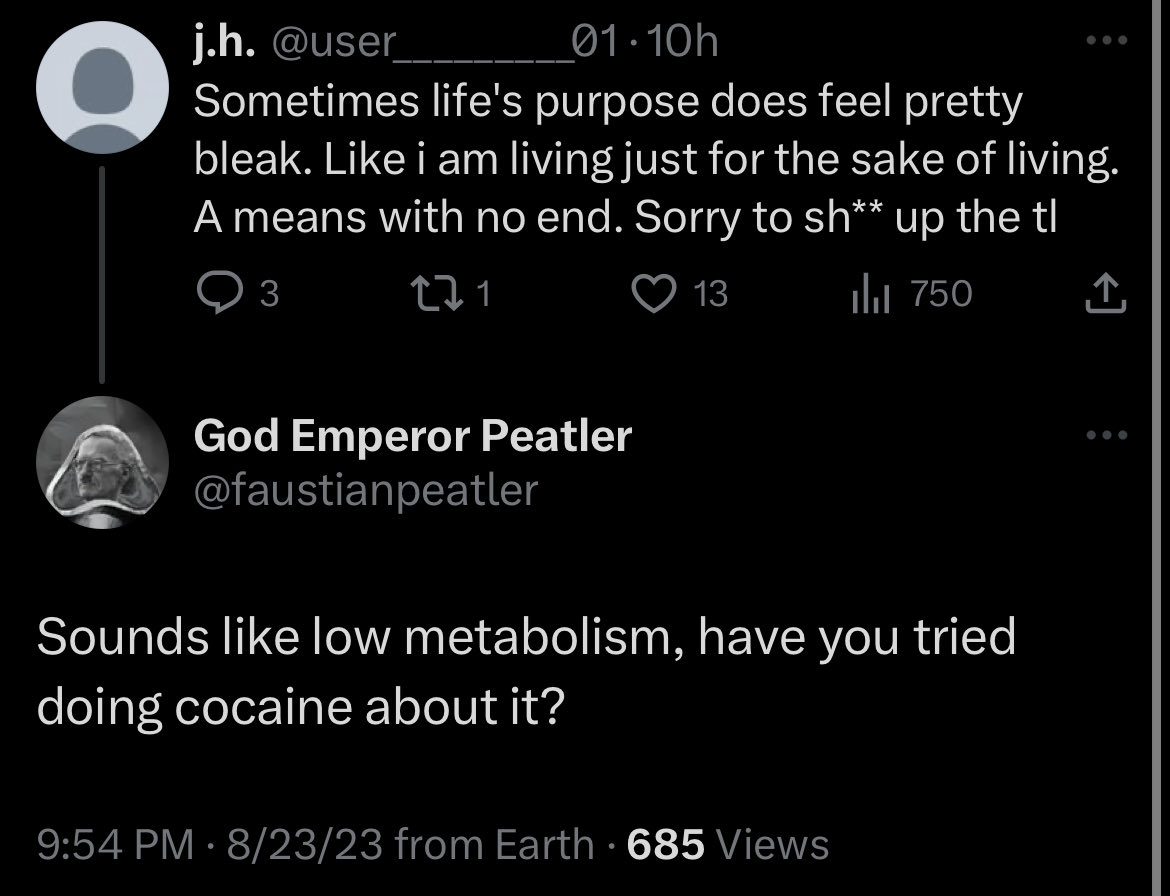Visit the @faustianpeatler handle
Image resolution: width=1170 pixels, height=896 pixels.
(366, 489)
